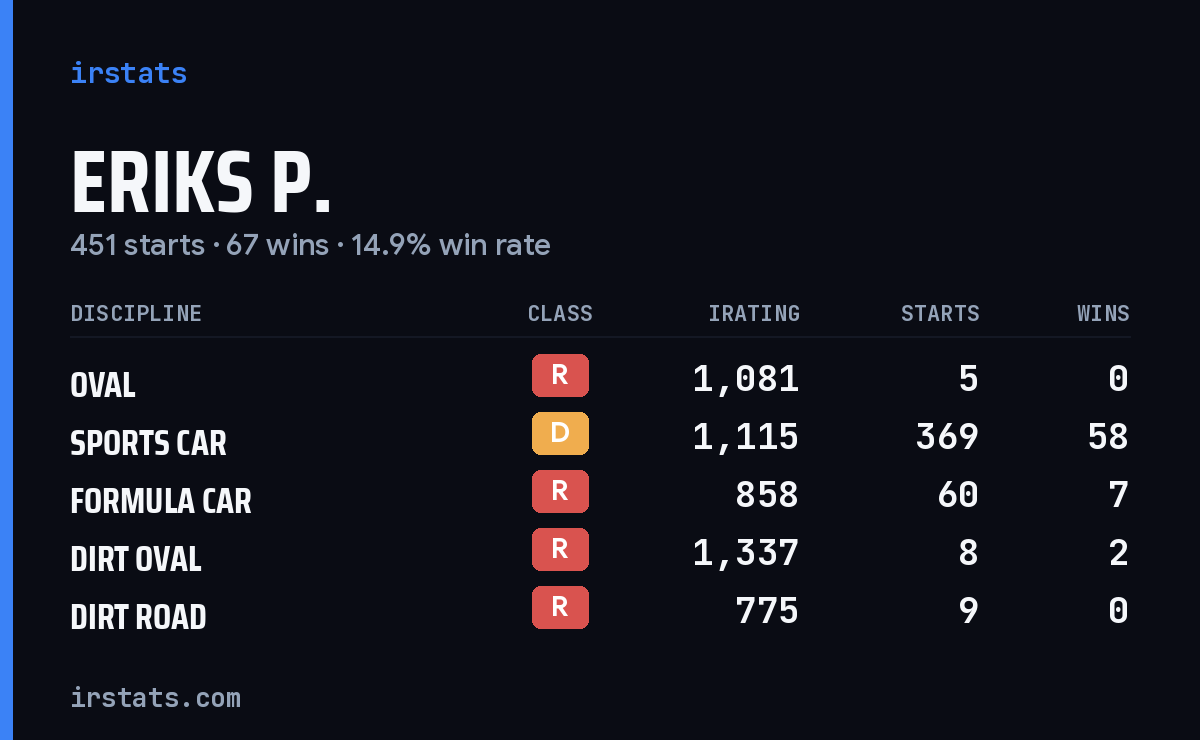Select the Dirt Road R license badge
1200x740 pixels.
(560, 607)
